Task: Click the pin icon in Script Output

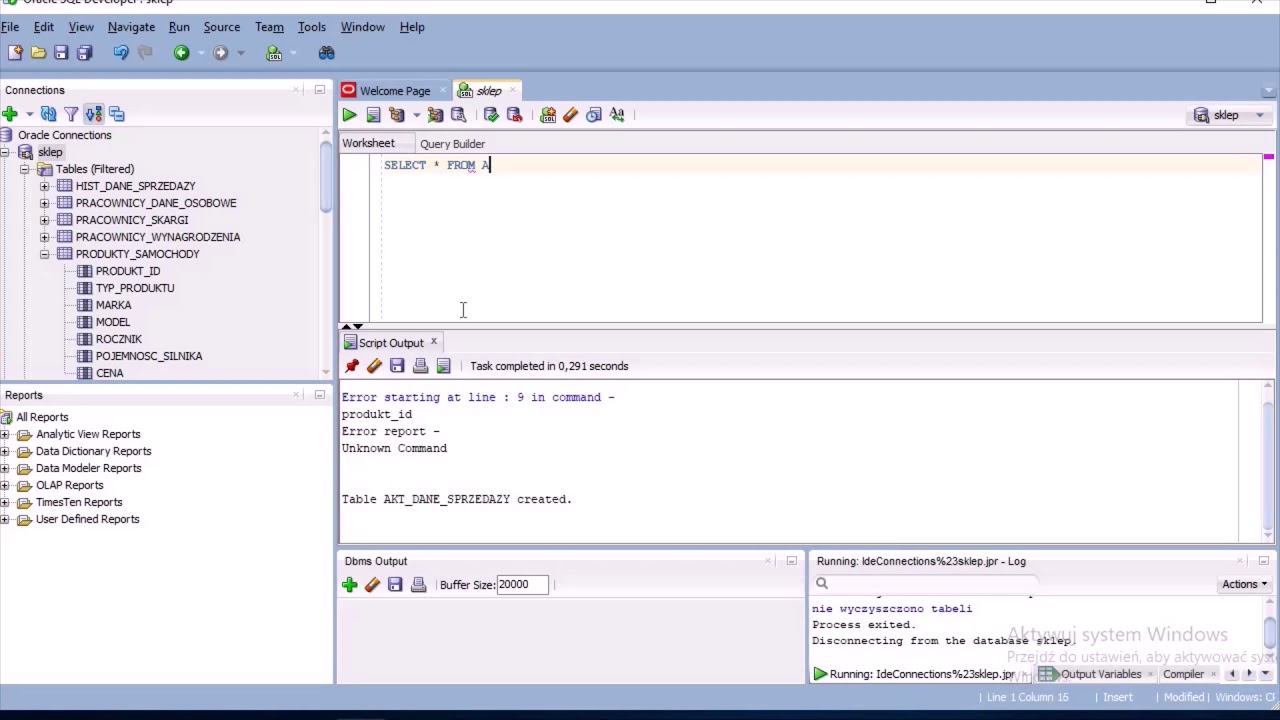Action: [x=351, y=366]
